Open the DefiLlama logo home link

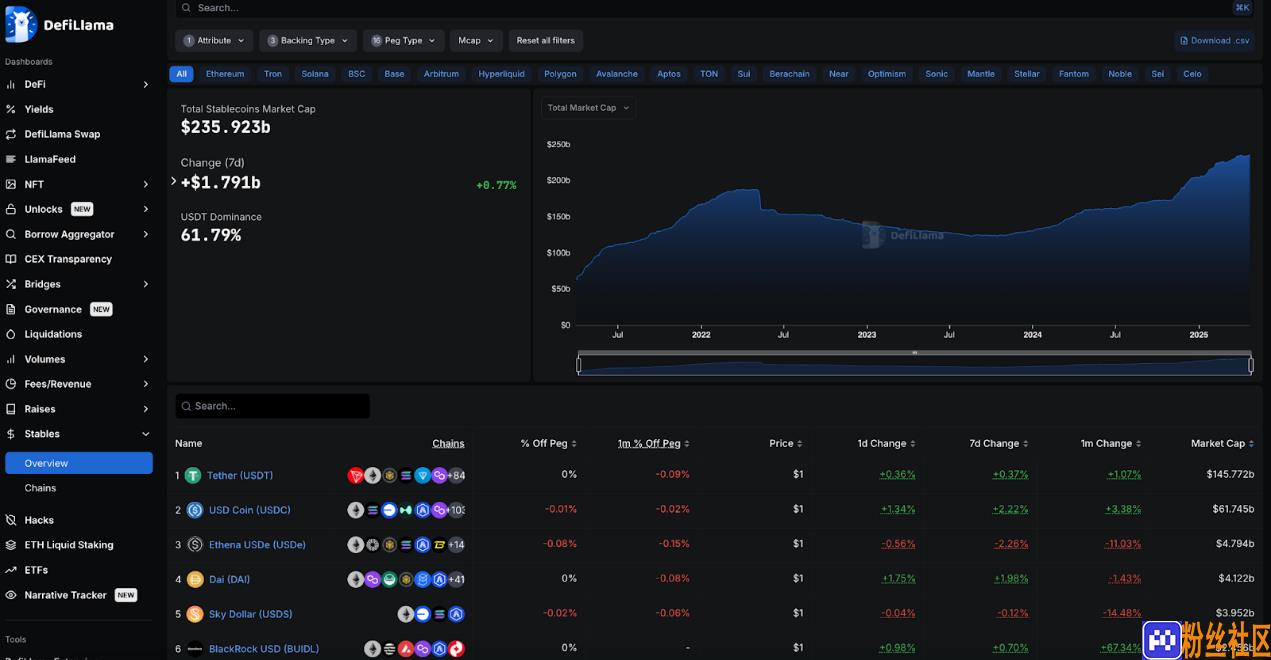(60, 25)
